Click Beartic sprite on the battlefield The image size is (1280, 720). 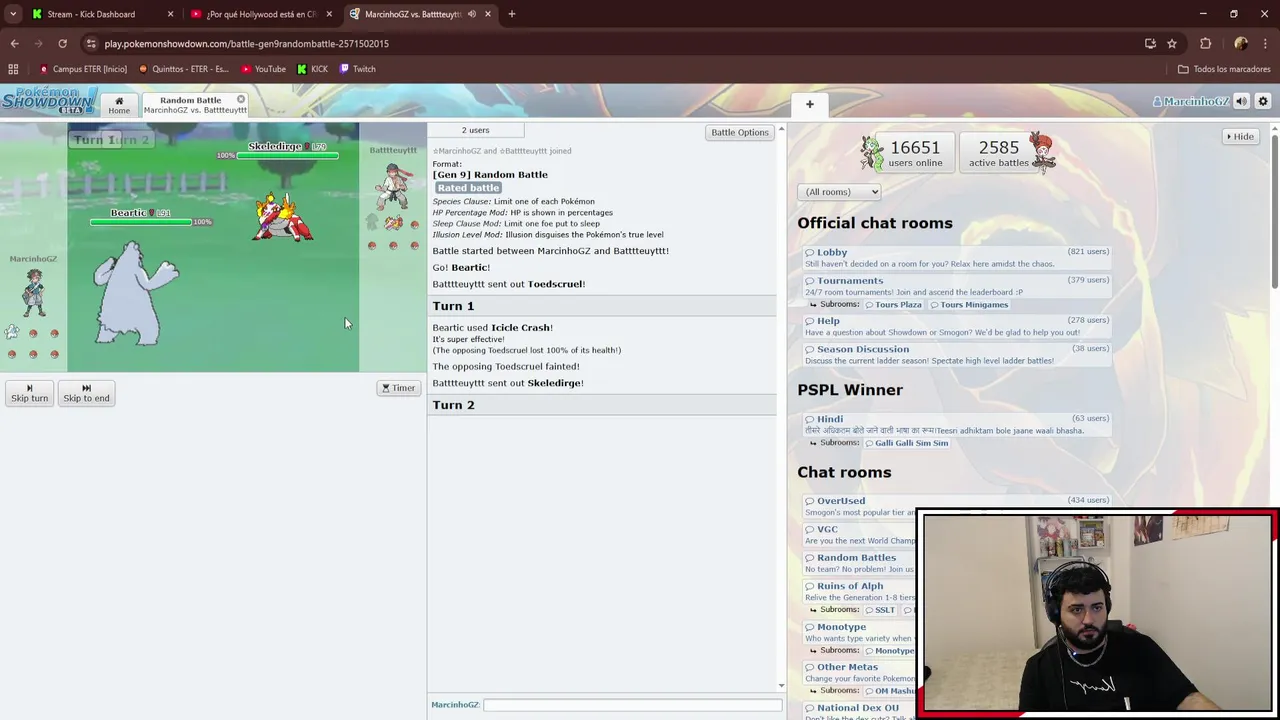[x=135, y=293]
